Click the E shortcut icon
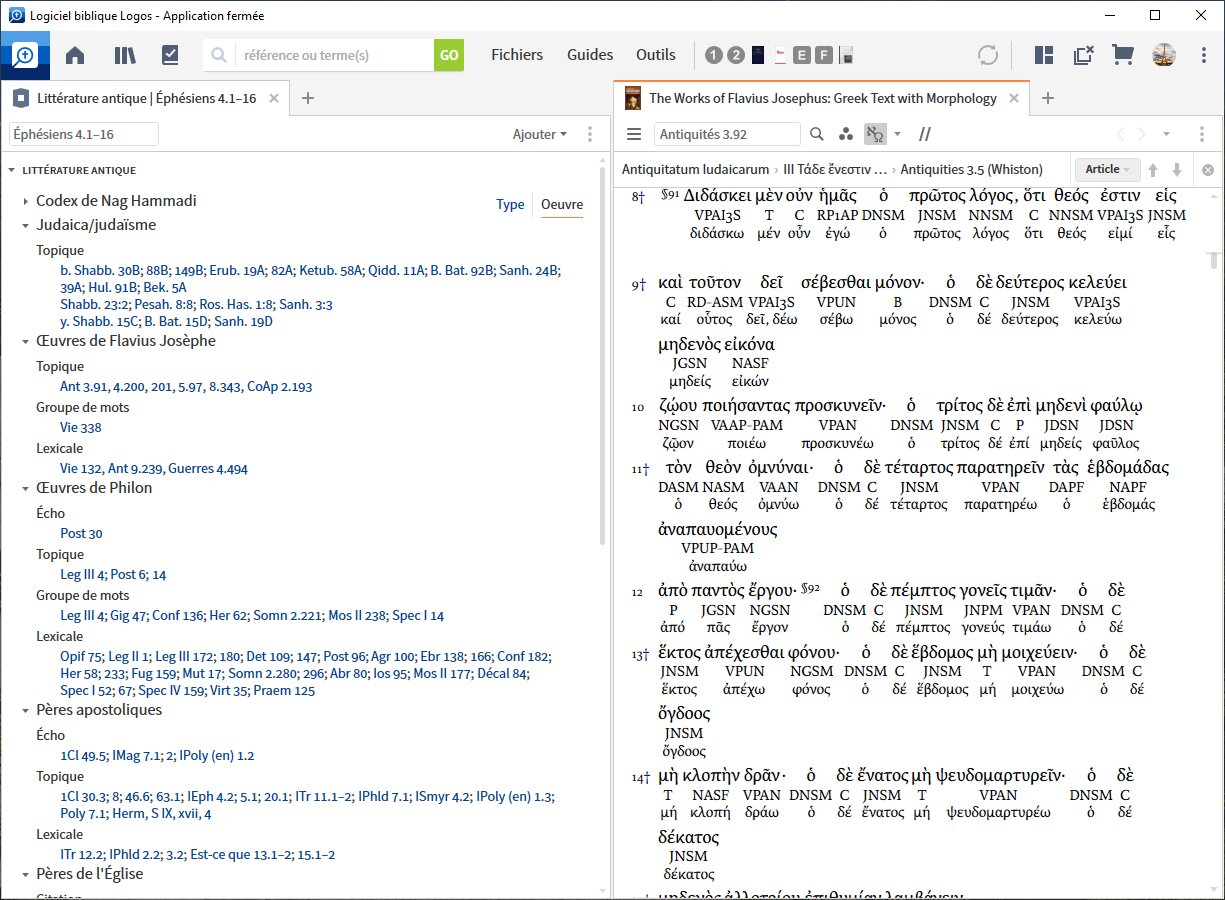The image size is (1225, 900). [x=802, y=55]
